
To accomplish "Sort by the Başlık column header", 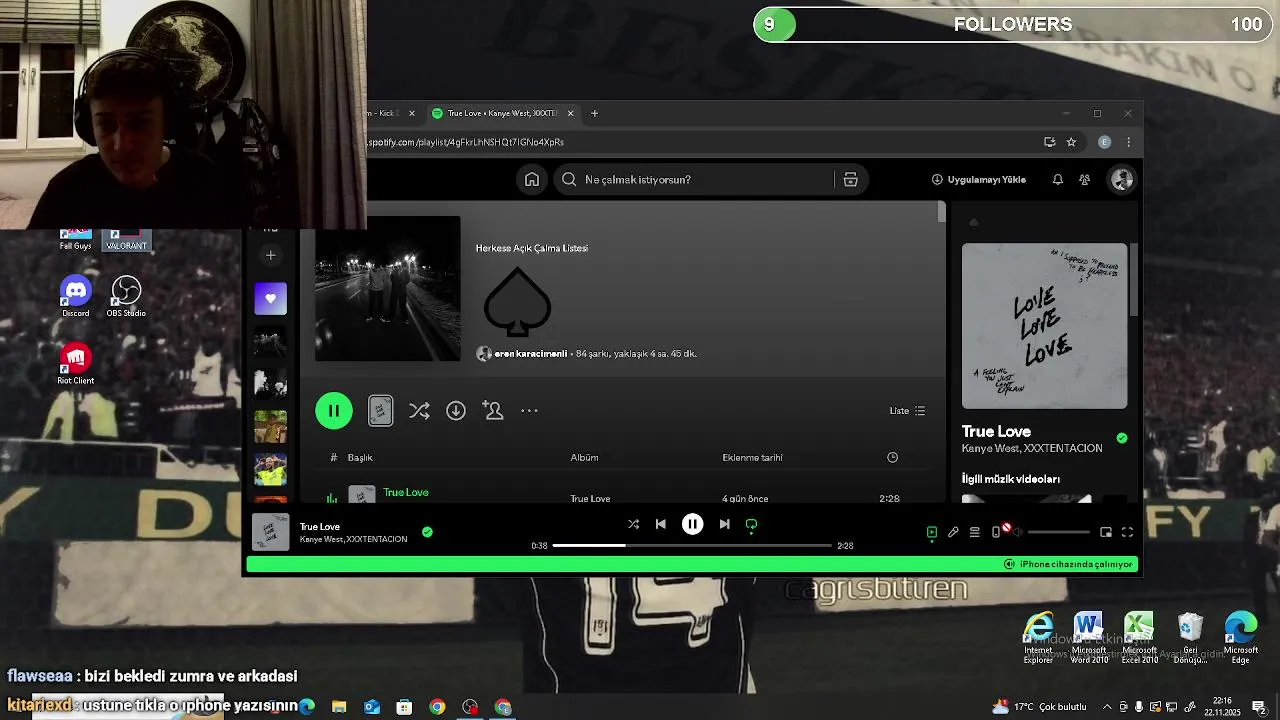I will click(x=360, y=458).
